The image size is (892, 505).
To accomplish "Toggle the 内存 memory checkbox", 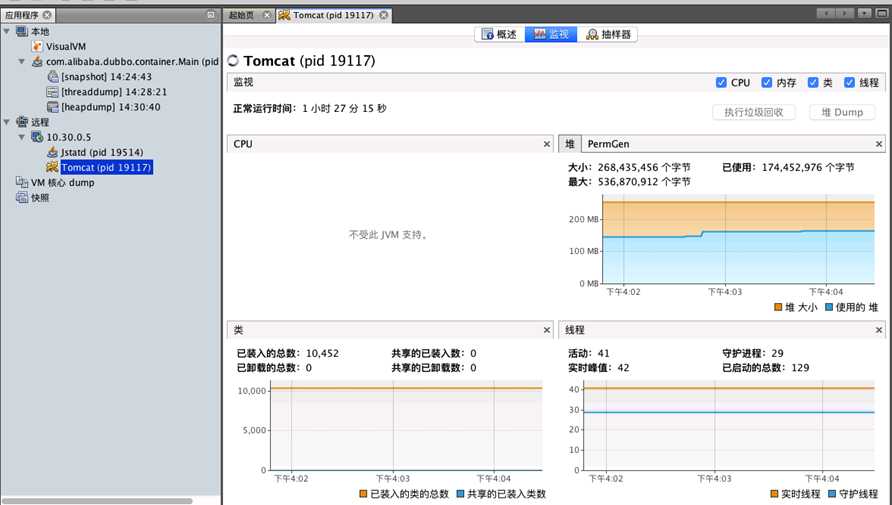I will (x=767, y=82).
